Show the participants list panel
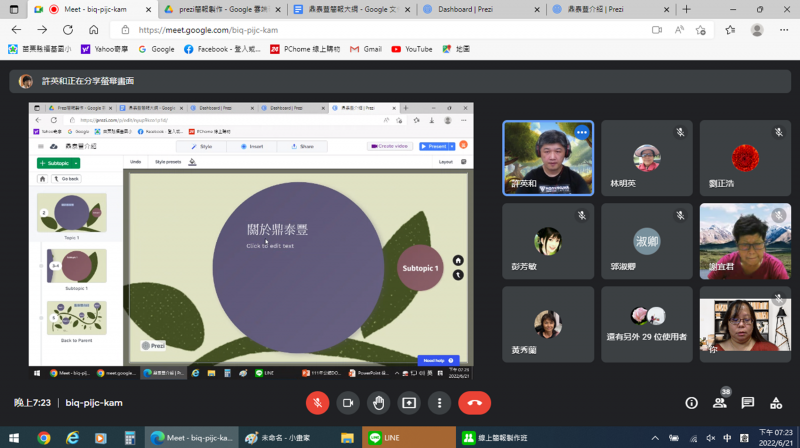The height and width of the screenshot is (448, 800). [x=720, y=402]
